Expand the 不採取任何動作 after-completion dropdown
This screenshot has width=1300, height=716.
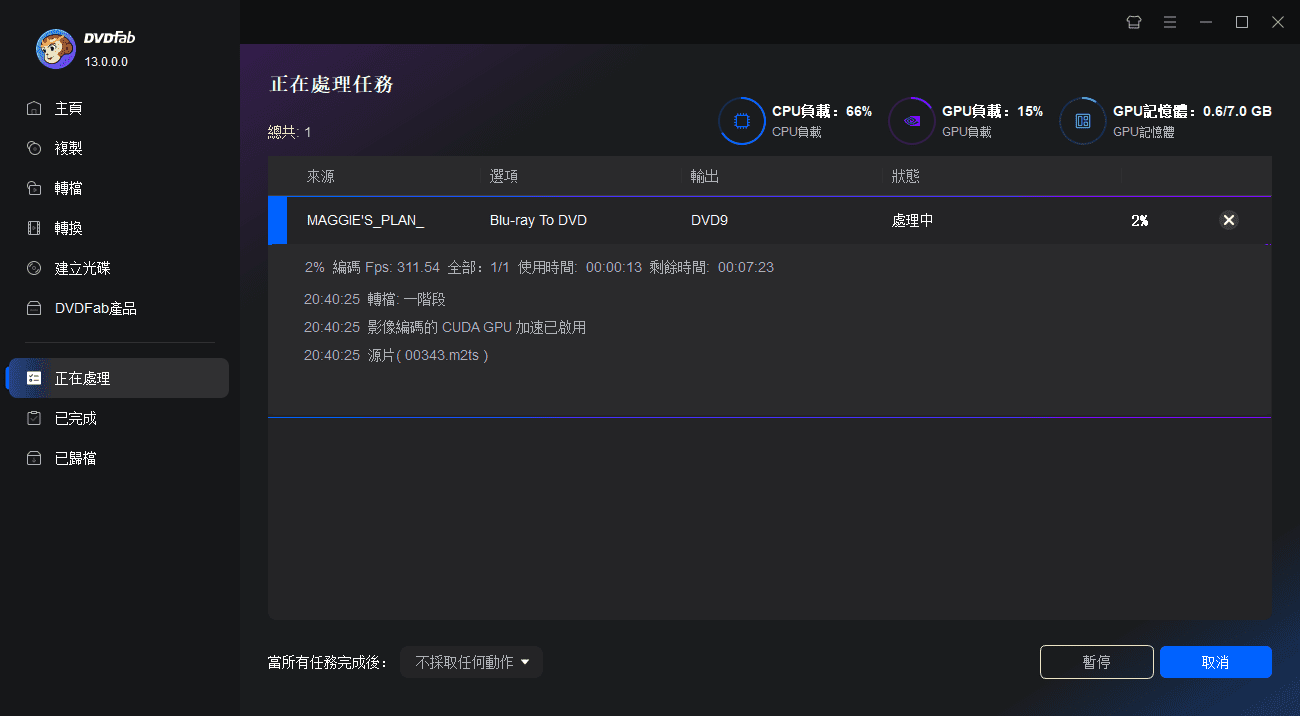[471, 662]
